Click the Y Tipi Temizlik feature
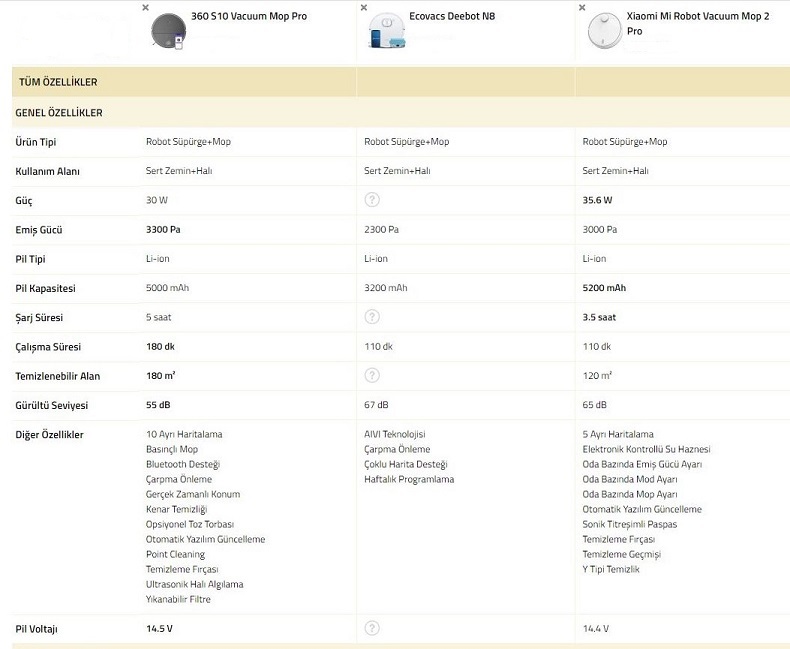790x649 pixels. pyautogui.click(x=611, y=569)
